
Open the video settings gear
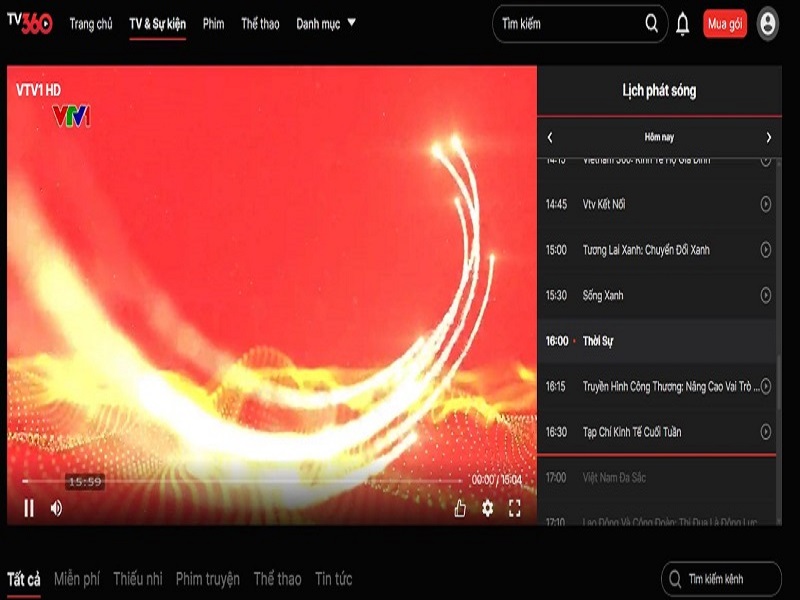(x=487, y=508)
